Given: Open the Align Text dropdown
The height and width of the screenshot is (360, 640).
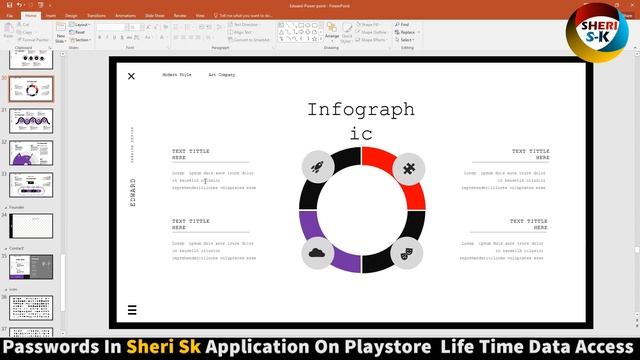Looking at the screenshot, I should pos(242,32).
